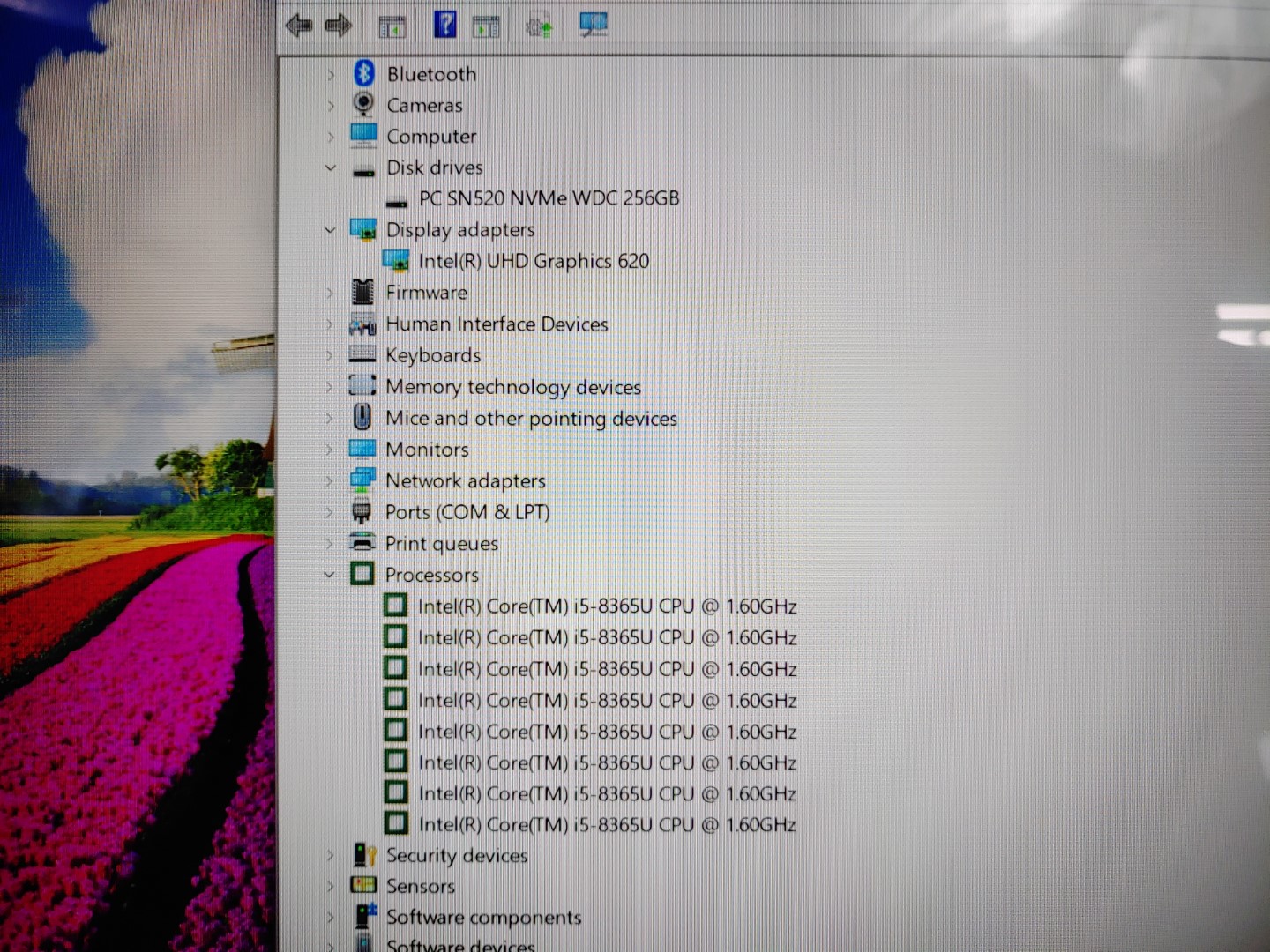1270x952 pixels.
Task: Expand the Security devices node
Action: pos(331,855)
